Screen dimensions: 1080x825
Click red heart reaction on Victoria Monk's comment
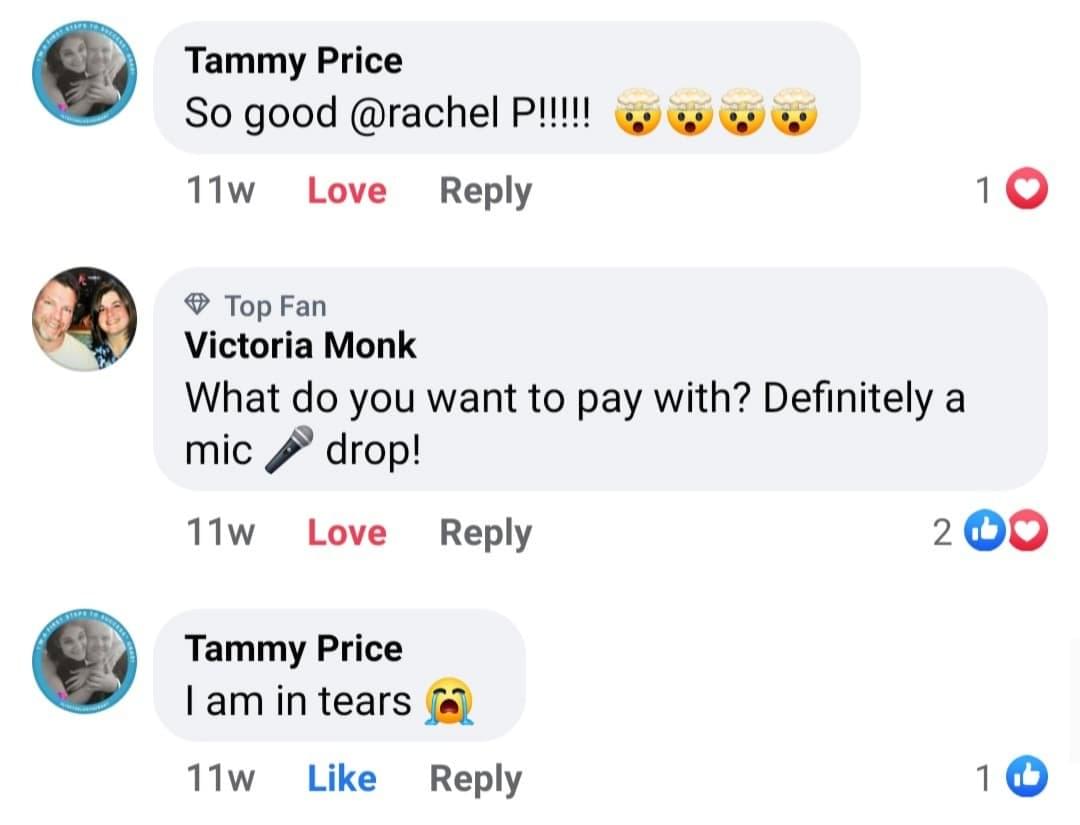1028,533
